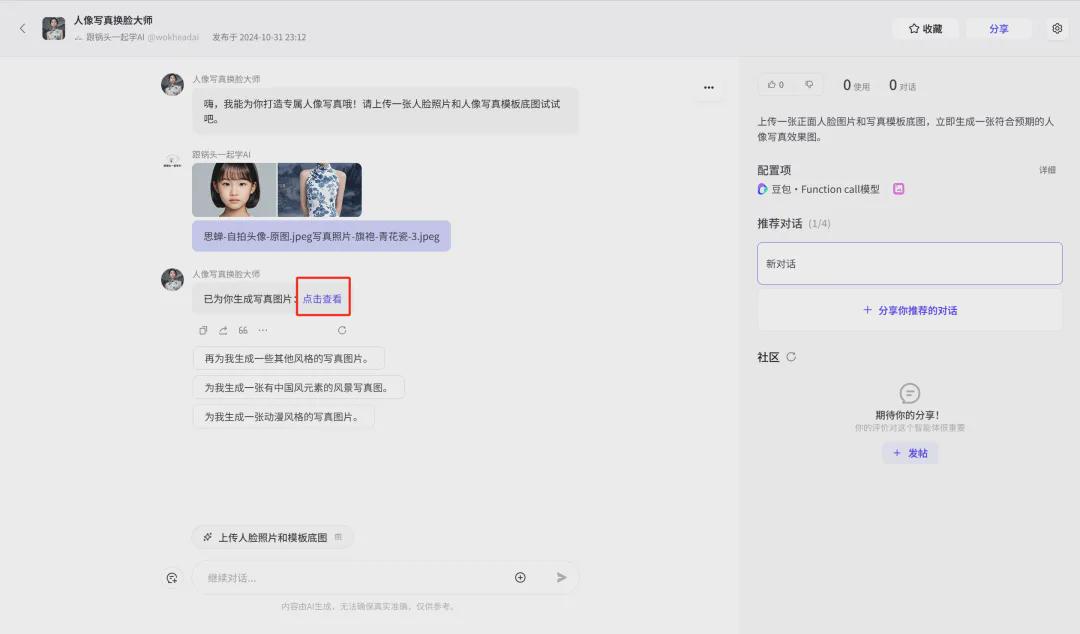1080x634 pixels.
Task: Click the 点击查看 link
Action: tap(322, 298)
